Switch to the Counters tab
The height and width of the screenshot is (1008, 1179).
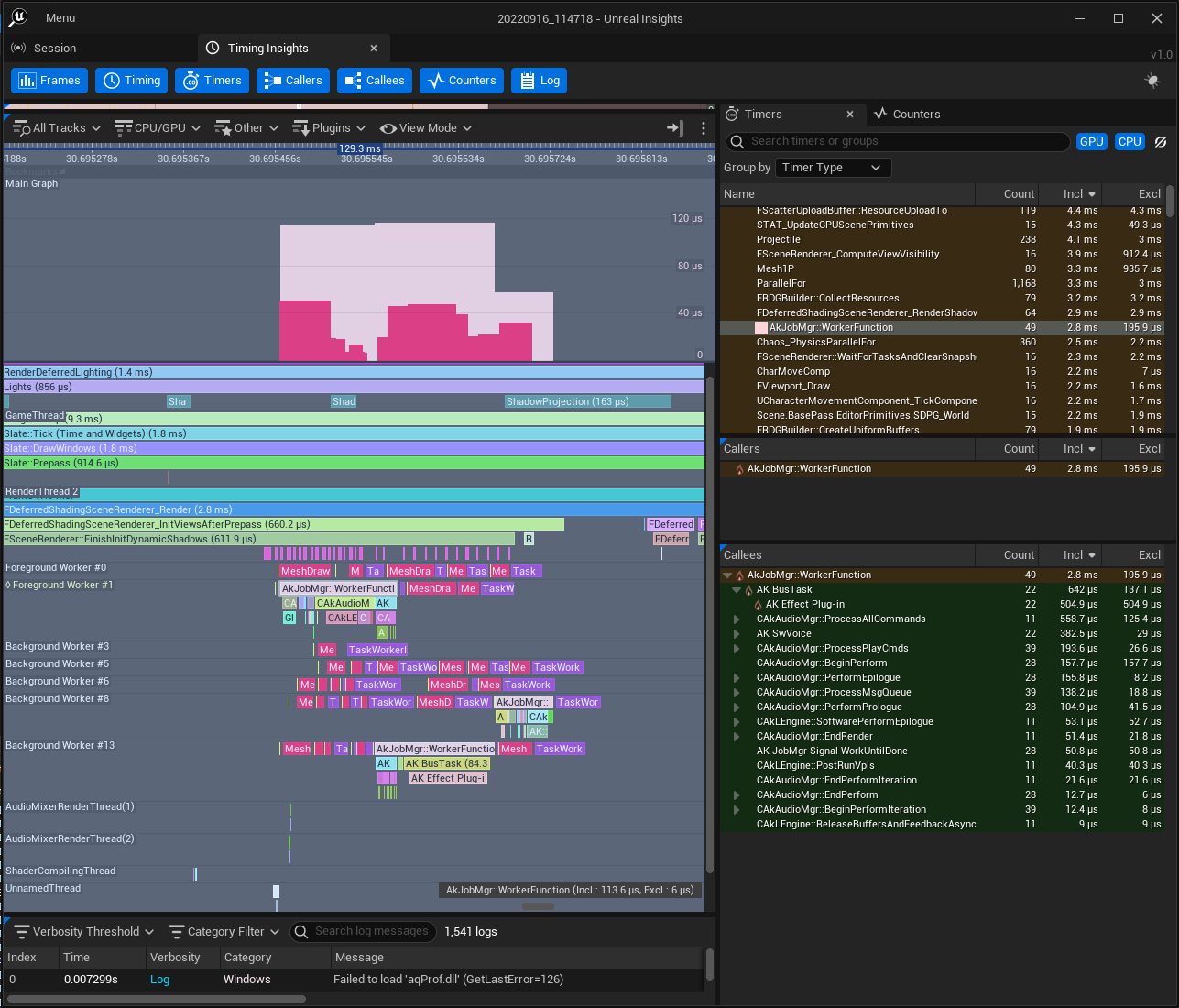[907, 115]
